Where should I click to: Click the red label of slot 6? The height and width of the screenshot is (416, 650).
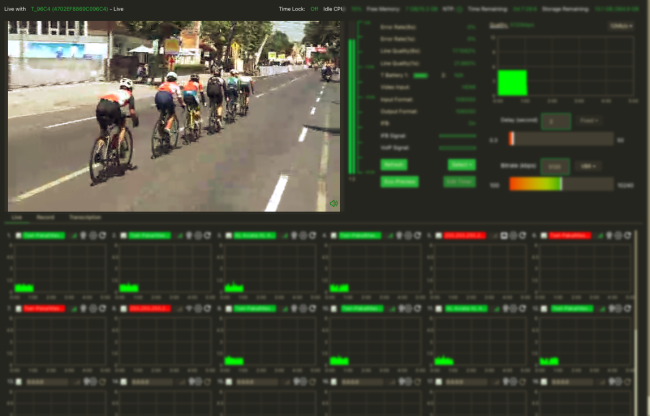pyautogui.click(x=570, y=235)
